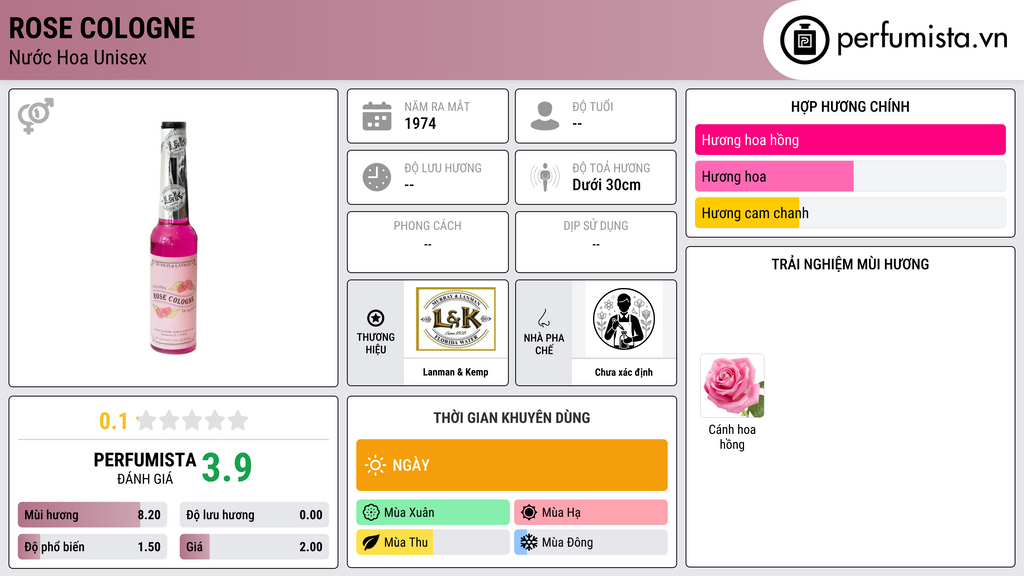Select the Mùa Thu season bar
1024x576 pixels.
(433, 542)
